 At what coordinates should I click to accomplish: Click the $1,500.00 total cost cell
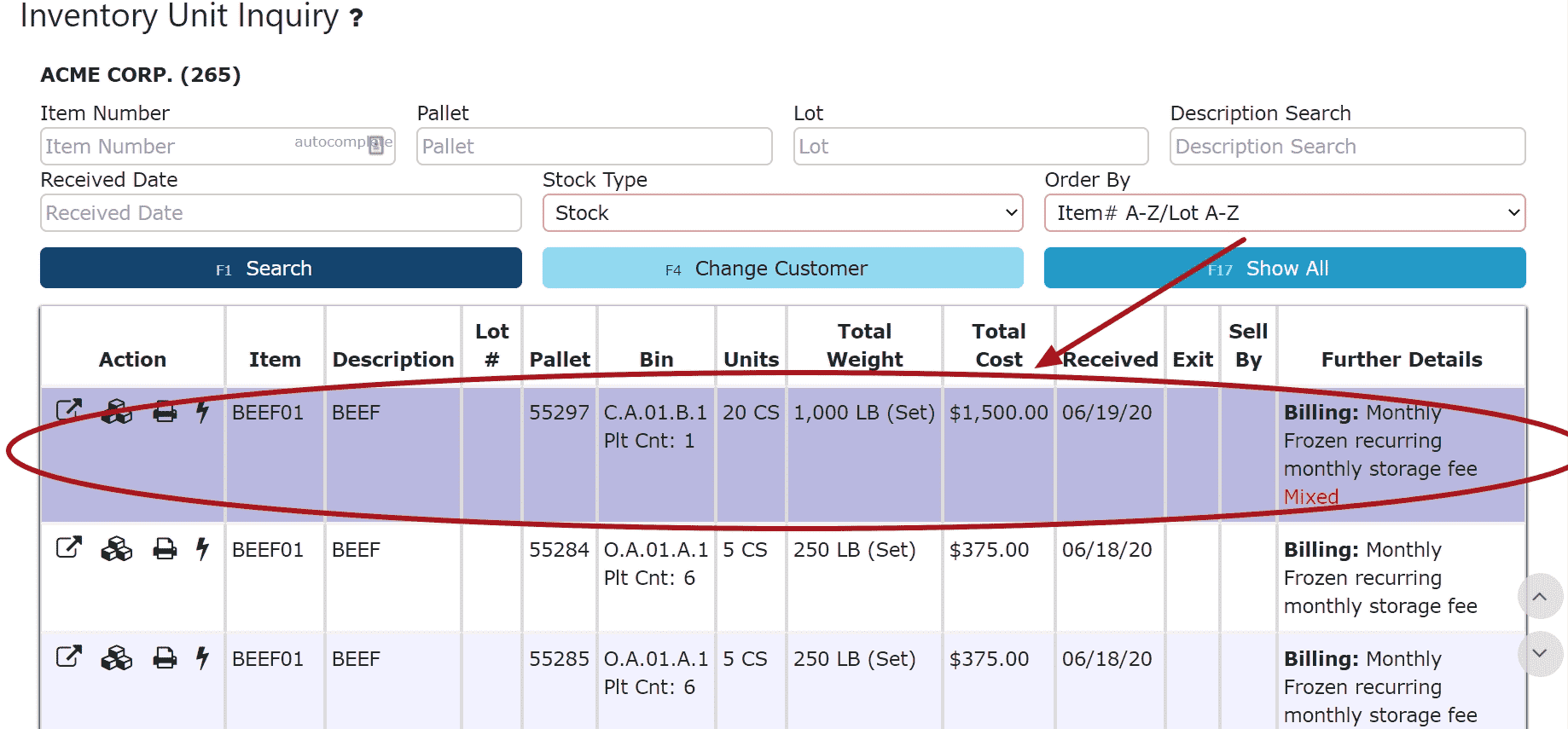(998, 413)
